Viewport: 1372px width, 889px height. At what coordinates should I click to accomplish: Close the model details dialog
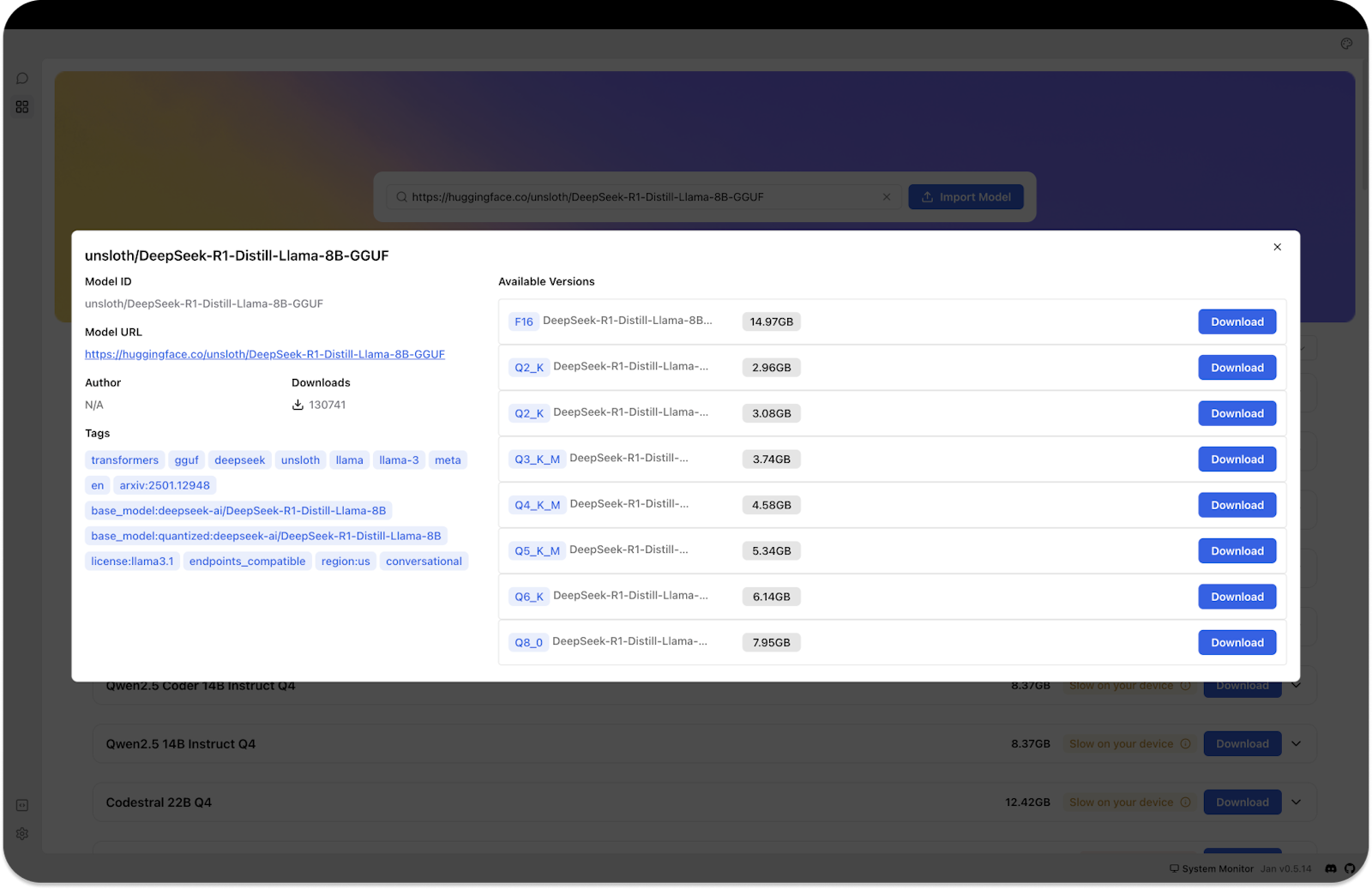point(1277,247)
